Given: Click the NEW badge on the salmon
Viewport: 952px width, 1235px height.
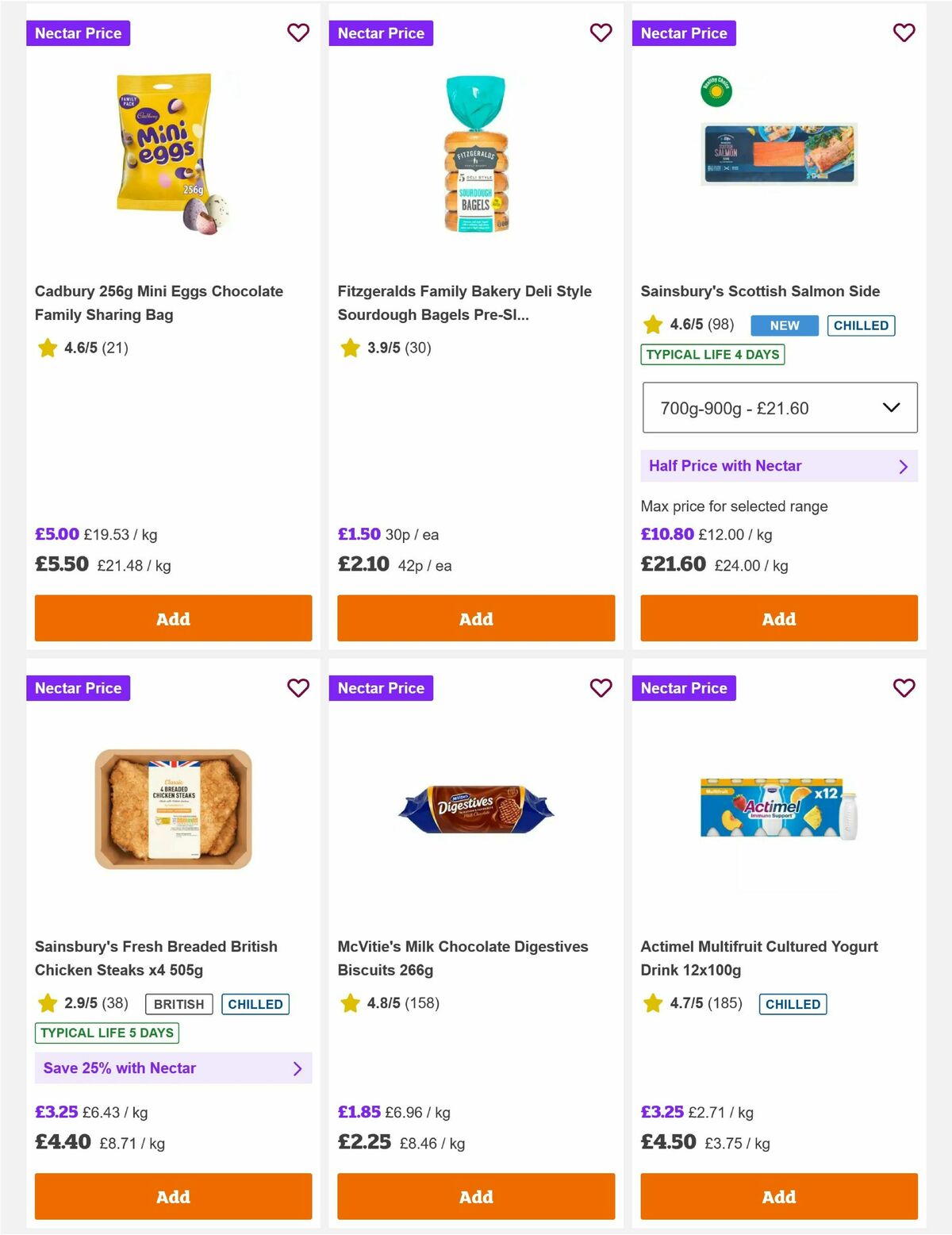Looking at the screenshot, I should pos(783,325).
